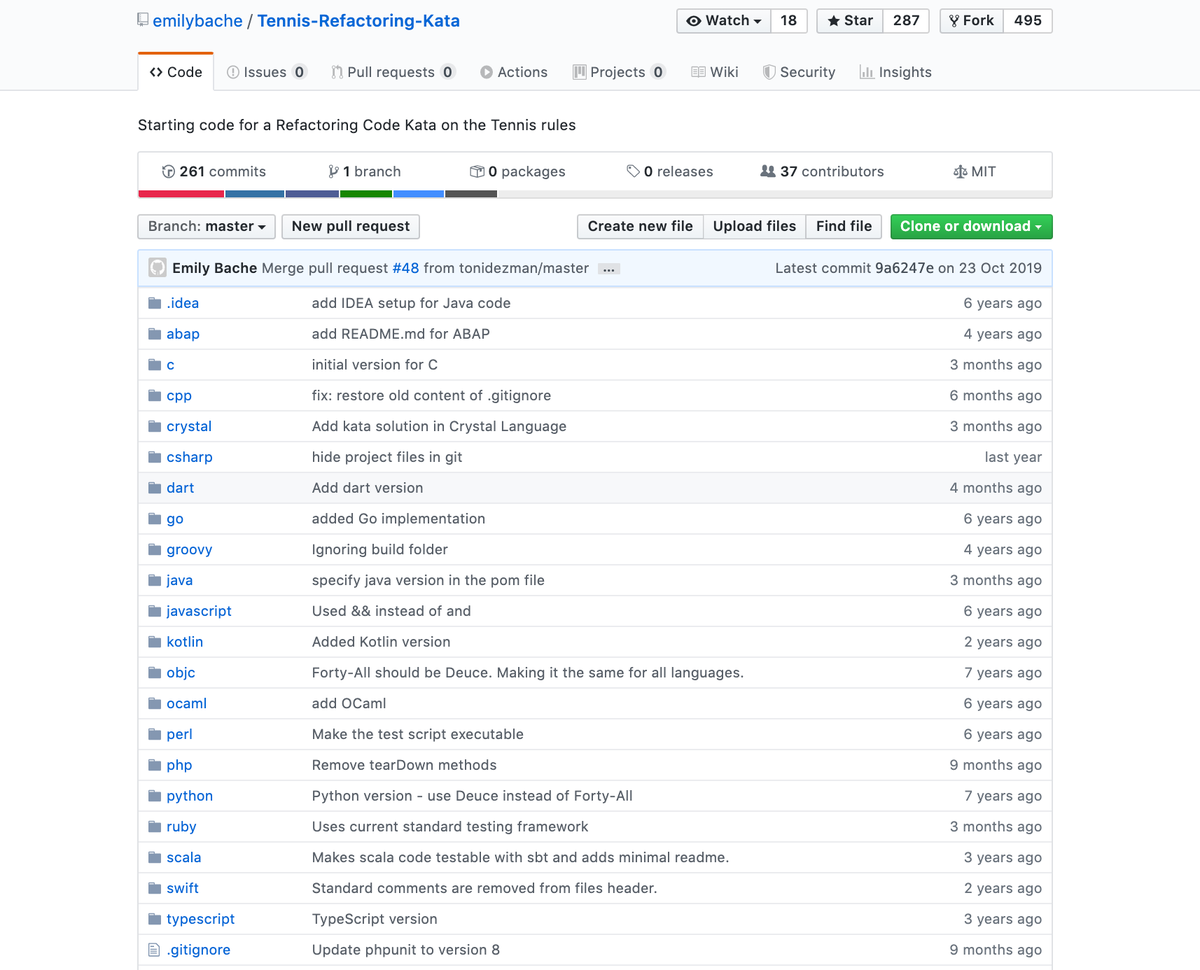
Task: Click the javascript folder icon
Action: (155, 611)
